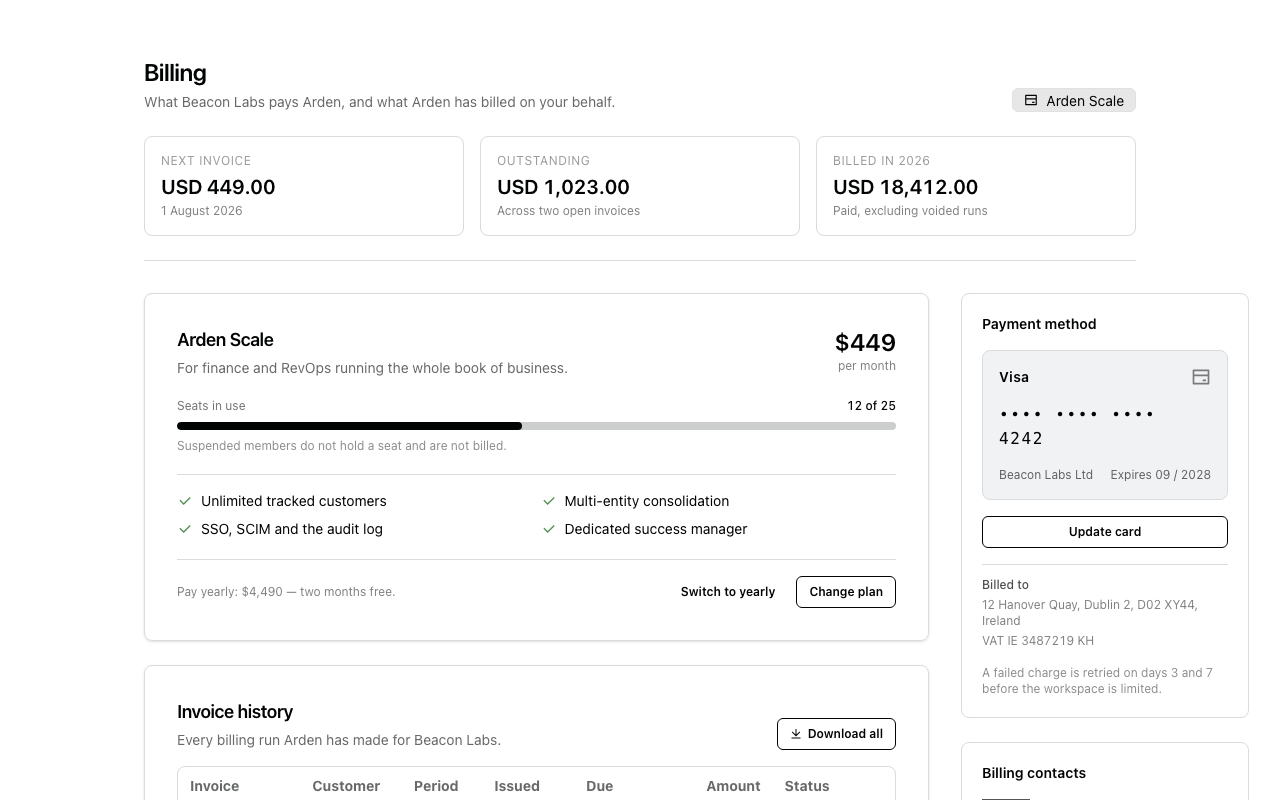
Task: Click the card icon in Arden Scale badge
Action: (x=1031, y=100)
